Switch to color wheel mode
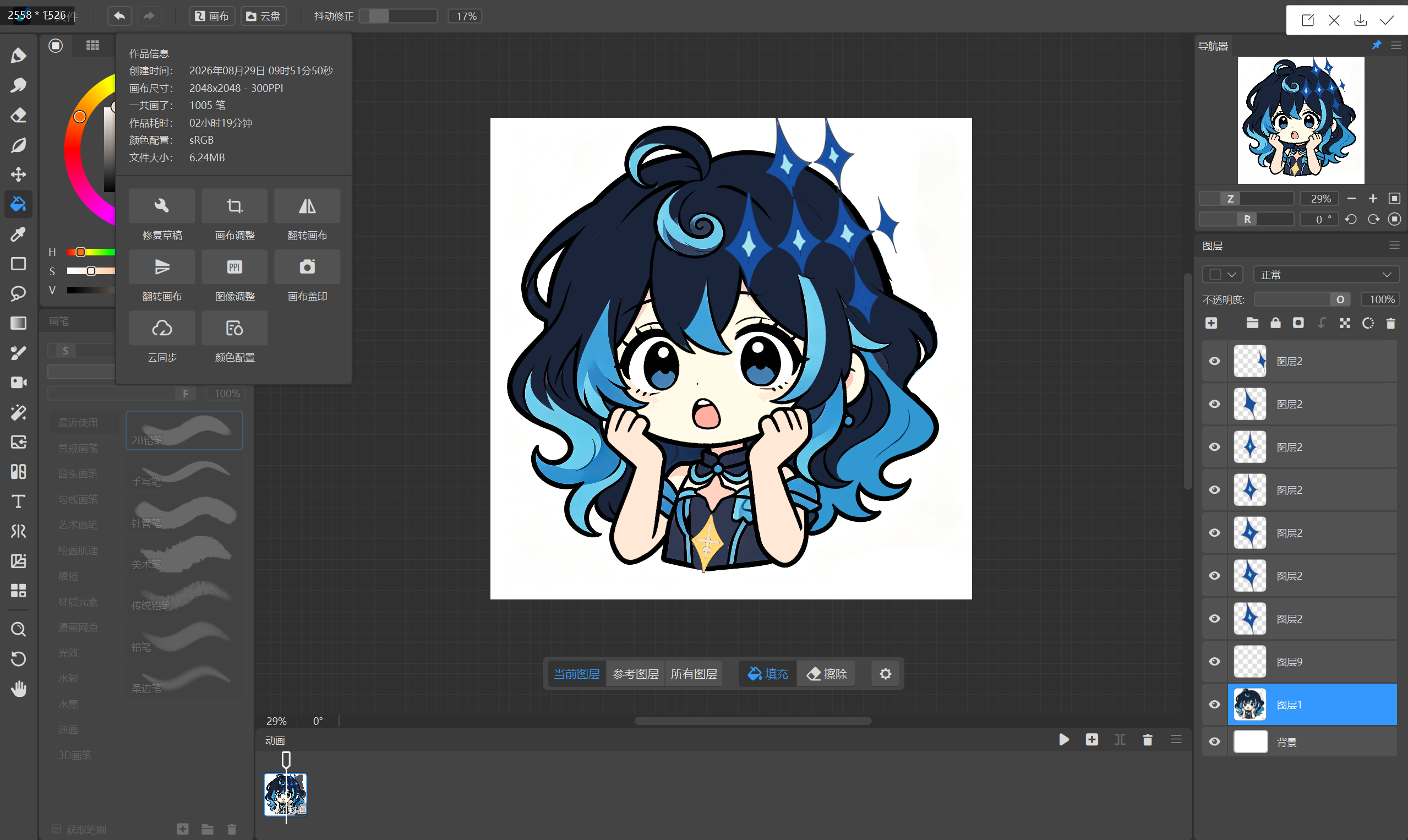 click(x=56, y=45)
